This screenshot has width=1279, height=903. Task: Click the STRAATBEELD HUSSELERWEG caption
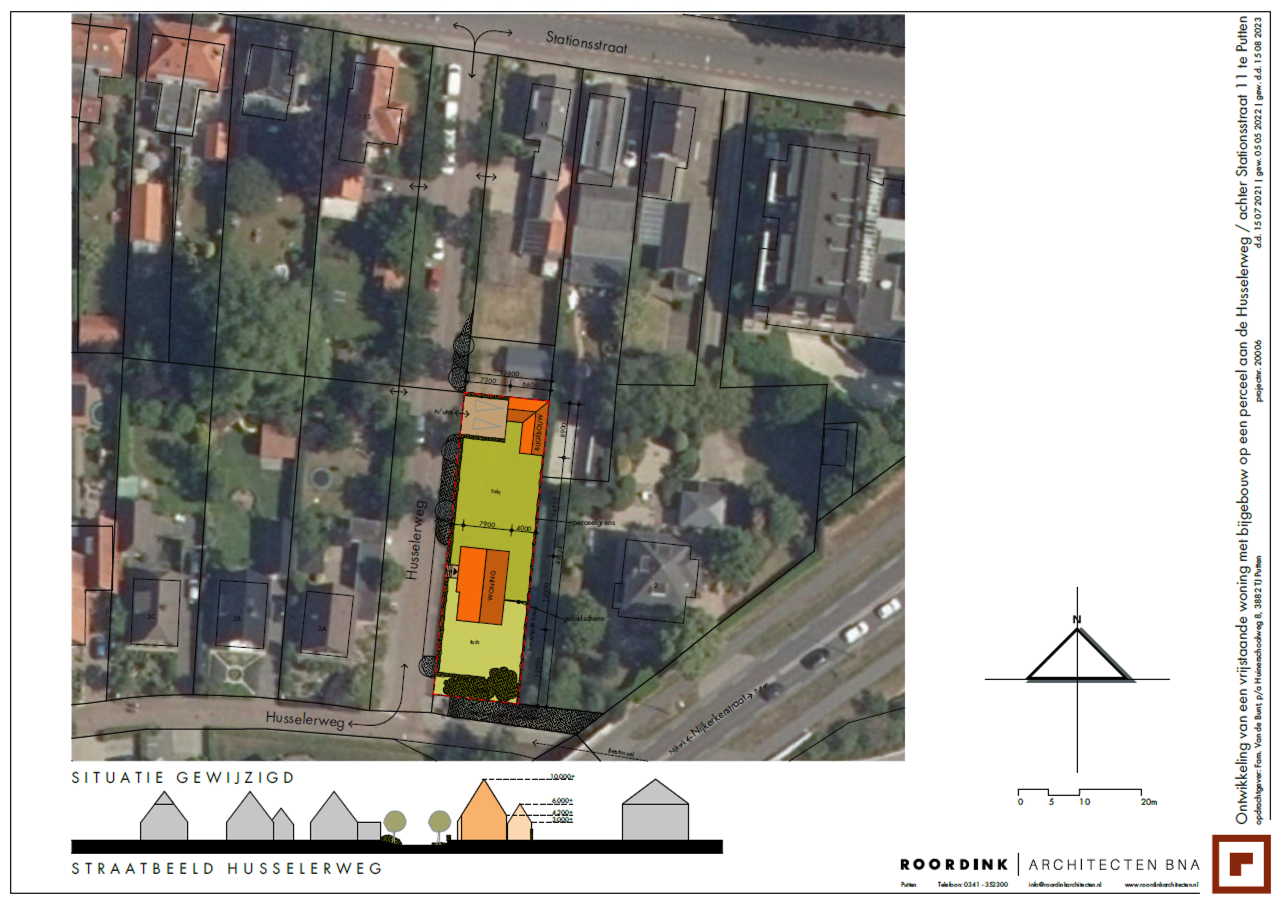pyautogui.click(x=227, y=868)
